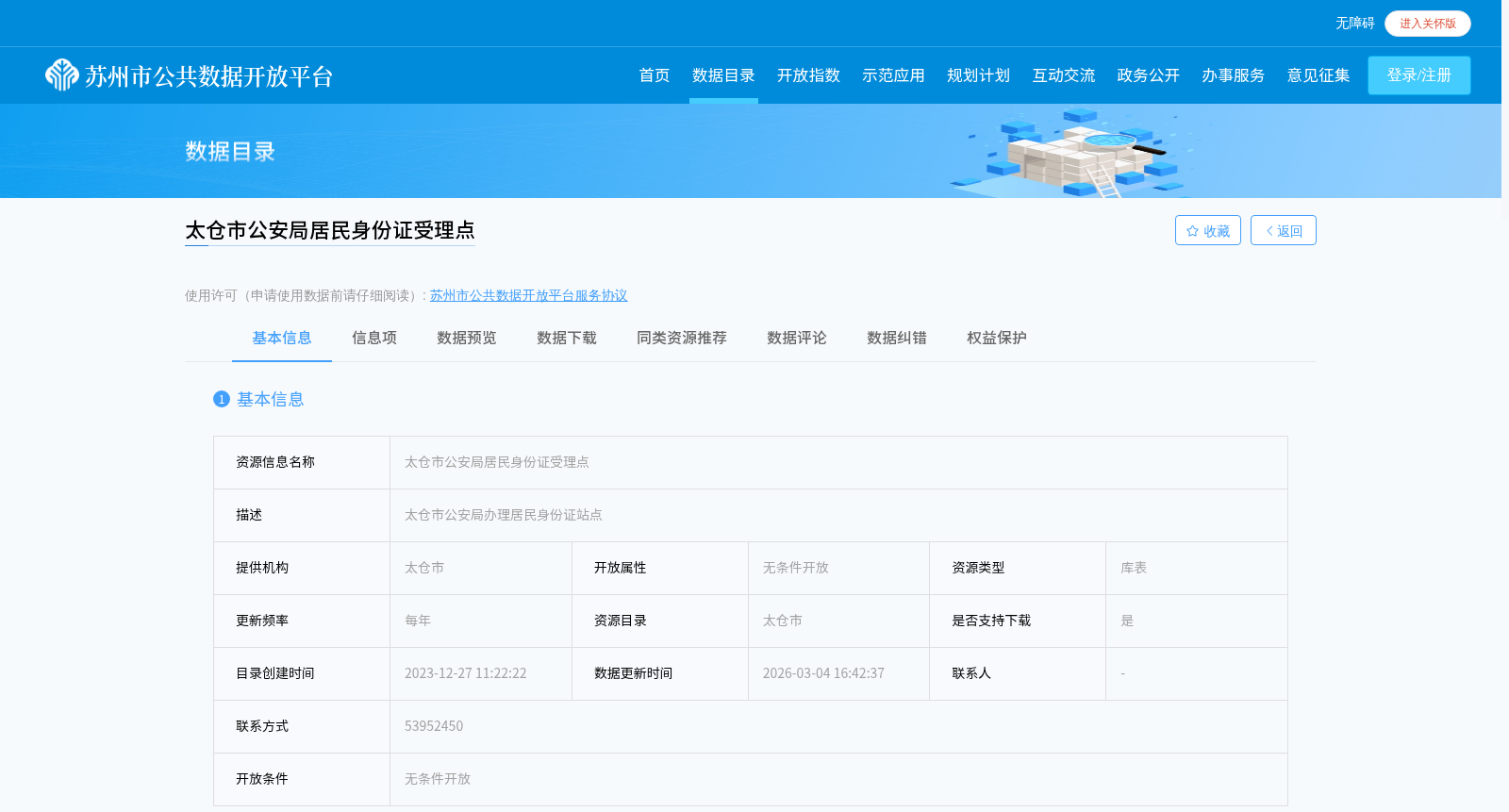Switch to the 权益保护 tab
Image resolution: width=1509 pixels, height=812 pixels.
coord(997,338)
